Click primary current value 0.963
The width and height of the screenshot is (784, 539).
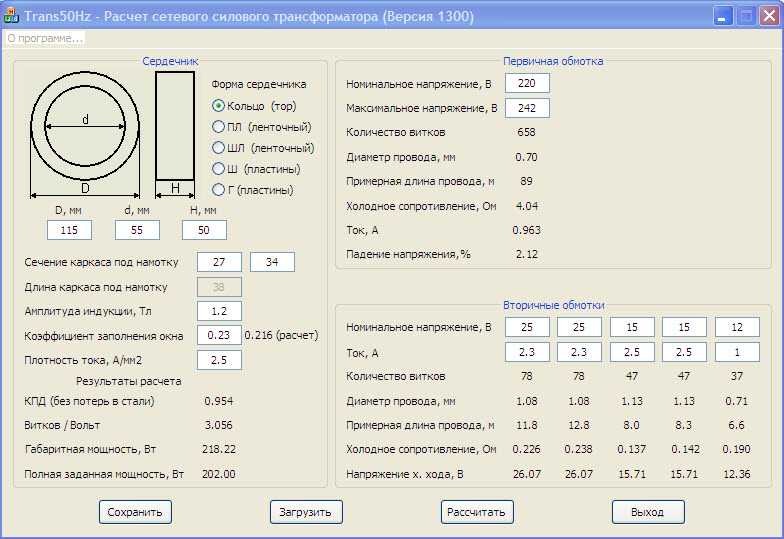click(526, 230)
